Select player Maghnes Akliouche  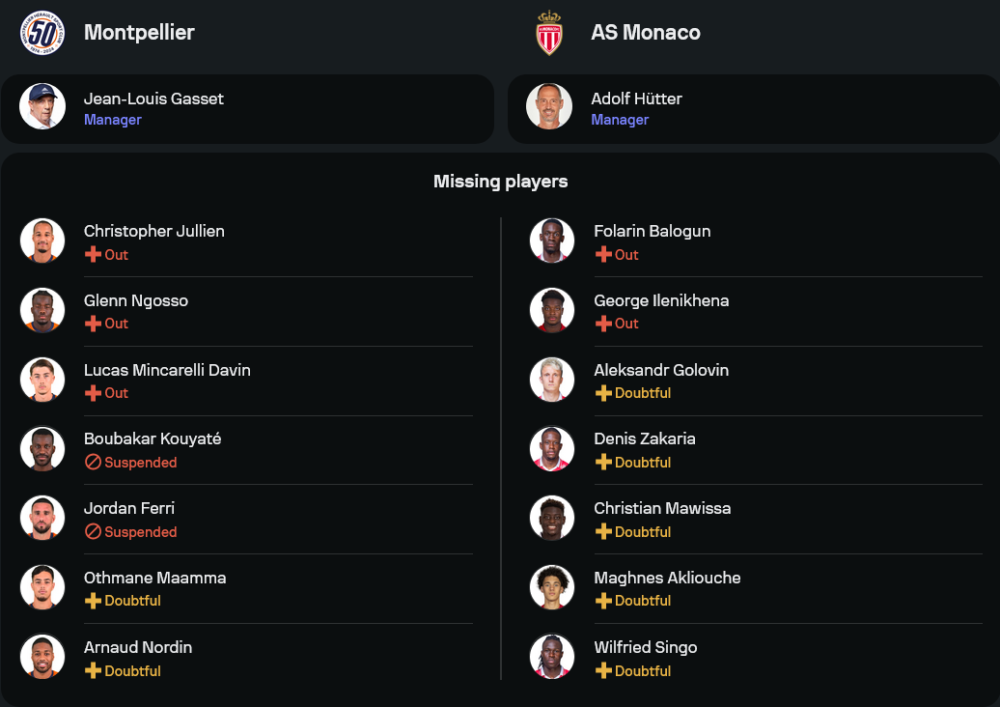pos(667,578)
